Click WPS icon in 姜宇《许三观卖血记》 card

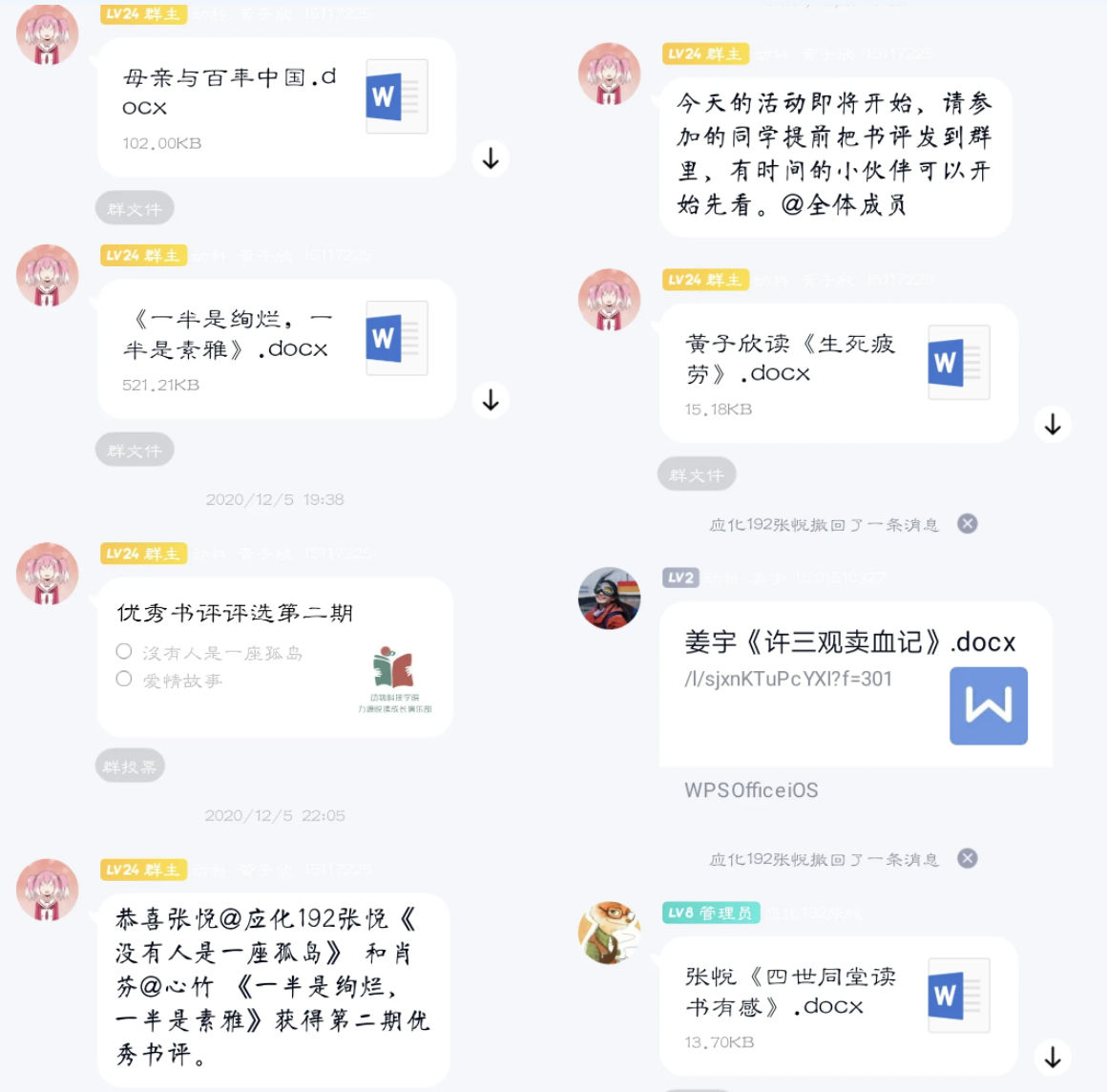[989, 705]
